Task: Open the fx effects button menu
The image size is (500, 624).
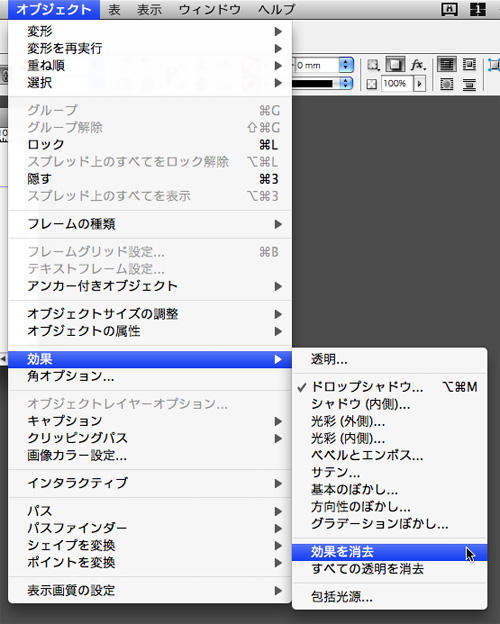Action: tap(418, 64)
